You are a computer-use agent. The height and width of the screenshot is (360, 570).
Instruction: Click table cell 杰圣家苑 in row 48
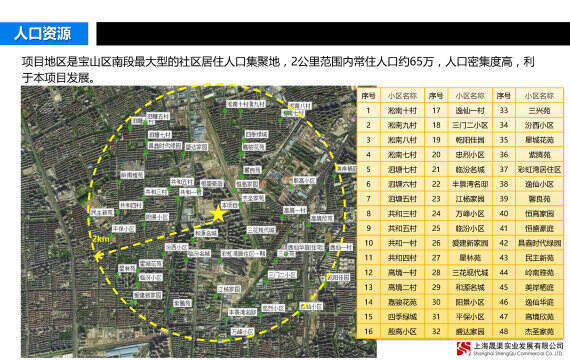[x=539, y=332]
